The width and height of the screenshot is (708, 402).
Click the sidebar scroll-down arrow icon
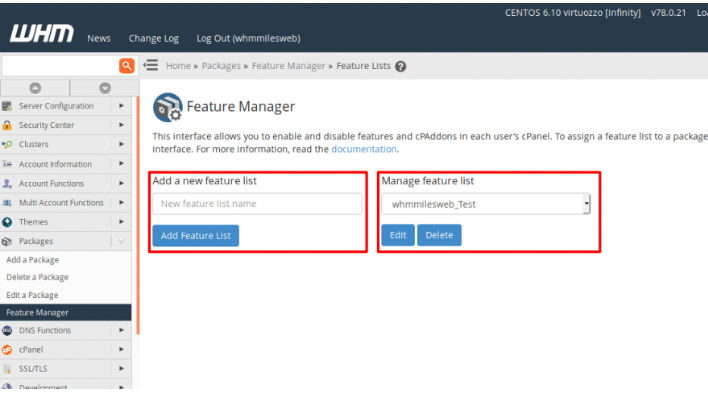coord(105,88)
